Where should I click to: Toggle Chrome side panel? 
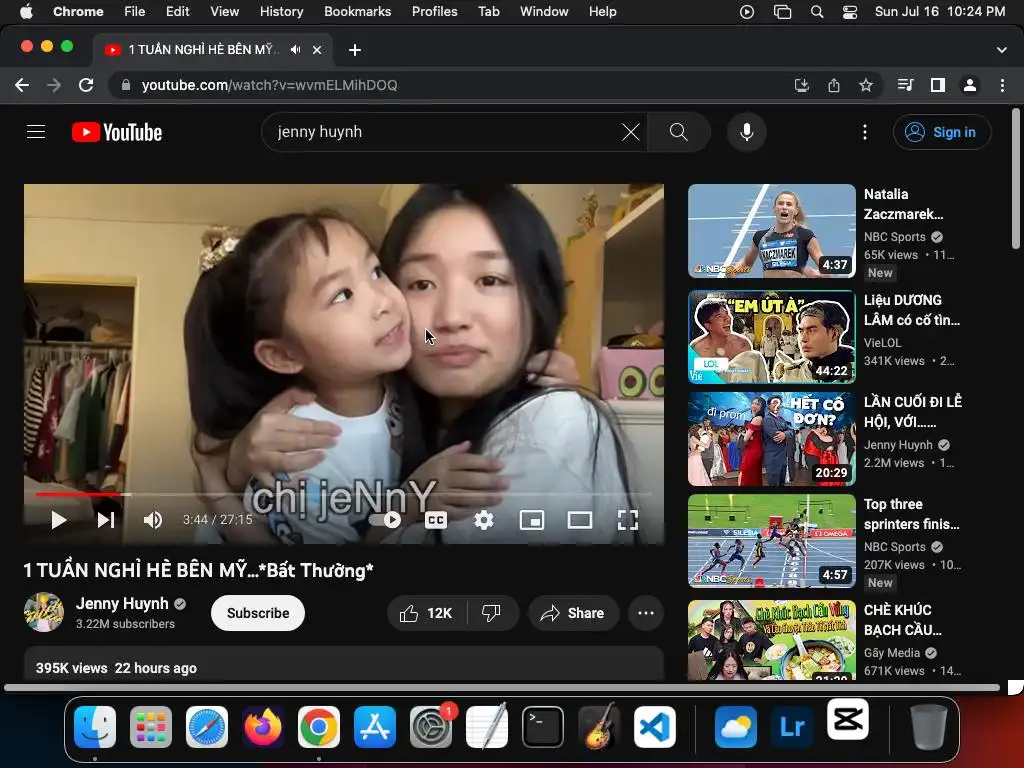[x=938, y=85]
